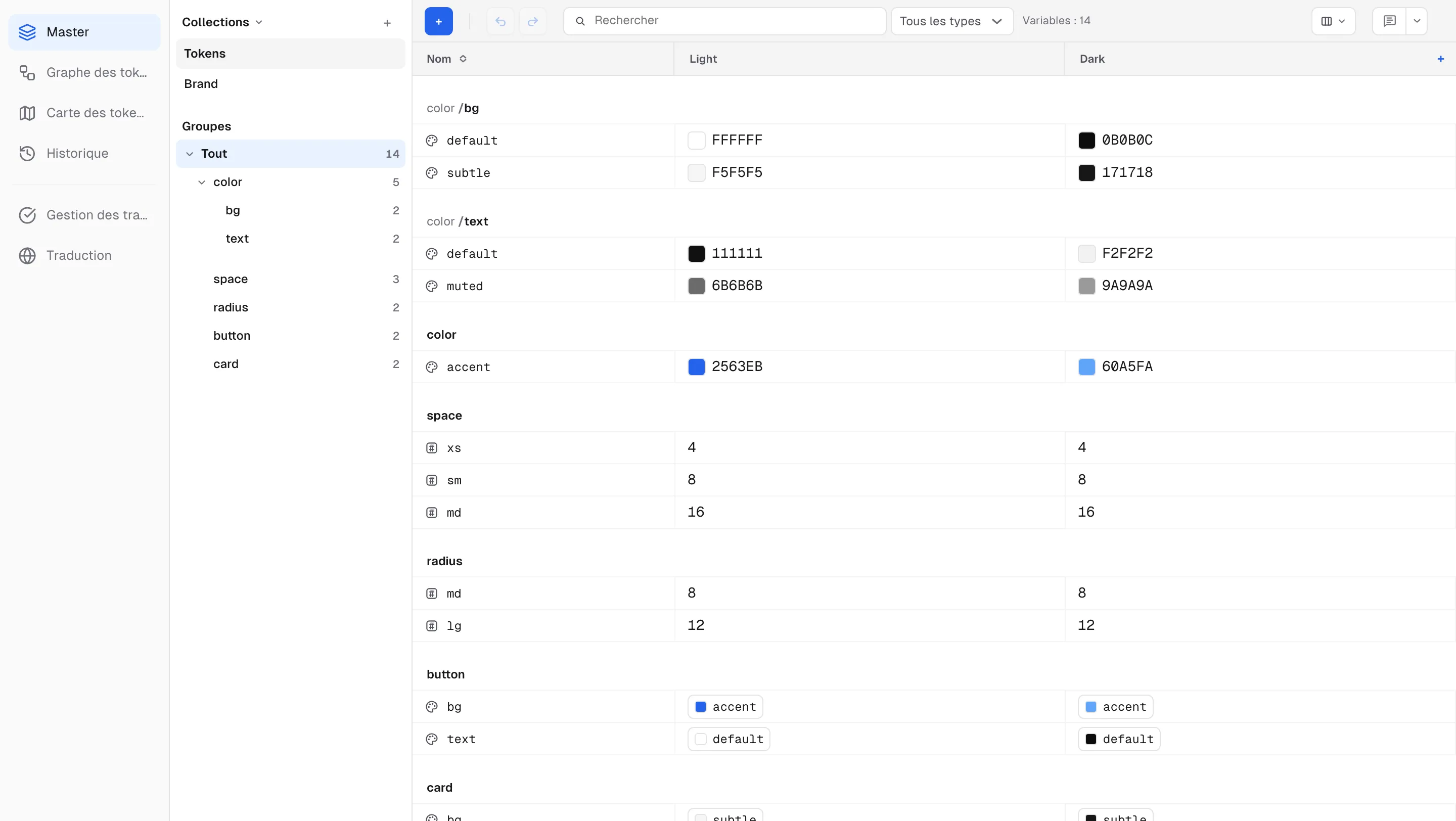Open column layout dropdown
1456x821 pixels.
(x=1333, y=21)
